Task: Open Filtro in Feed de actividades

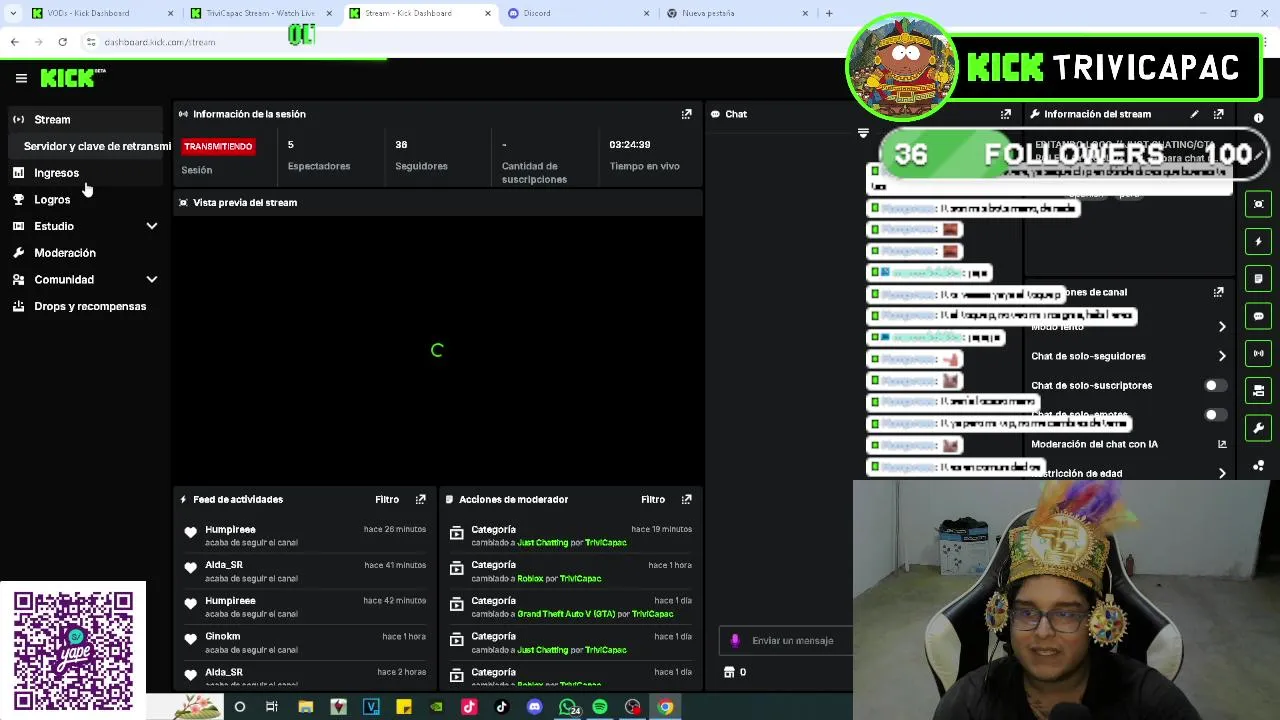Action: coord(387,499)
